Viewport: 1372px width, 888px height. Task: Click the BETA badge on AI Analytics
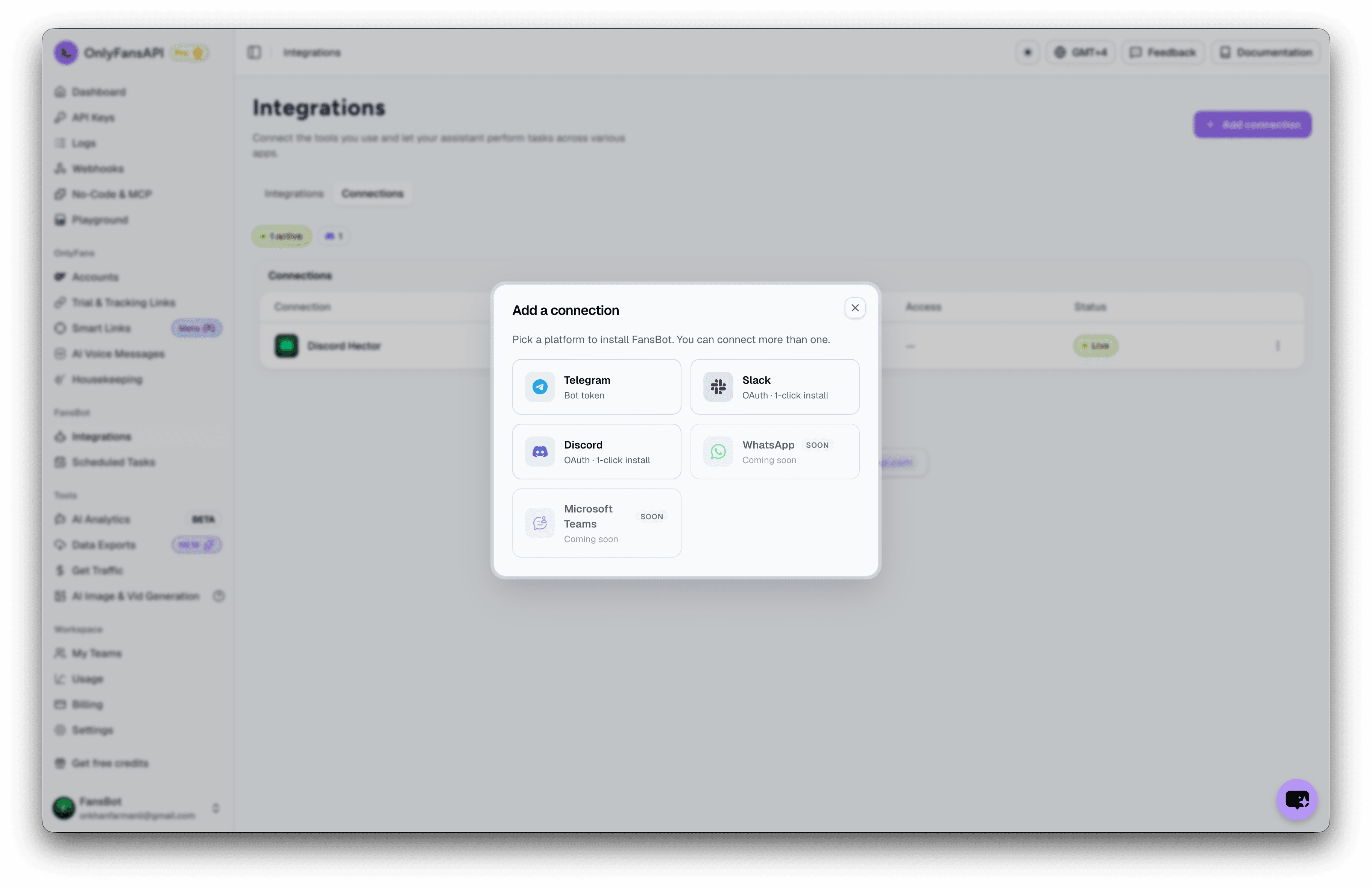pos(203,520)
